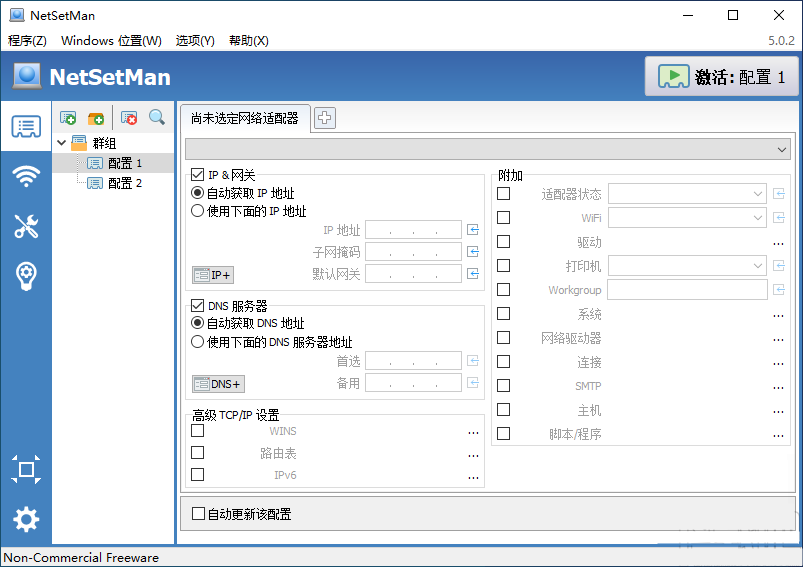
Task: Open 脚本/程序 settings ellipsis
Action: 778,435
